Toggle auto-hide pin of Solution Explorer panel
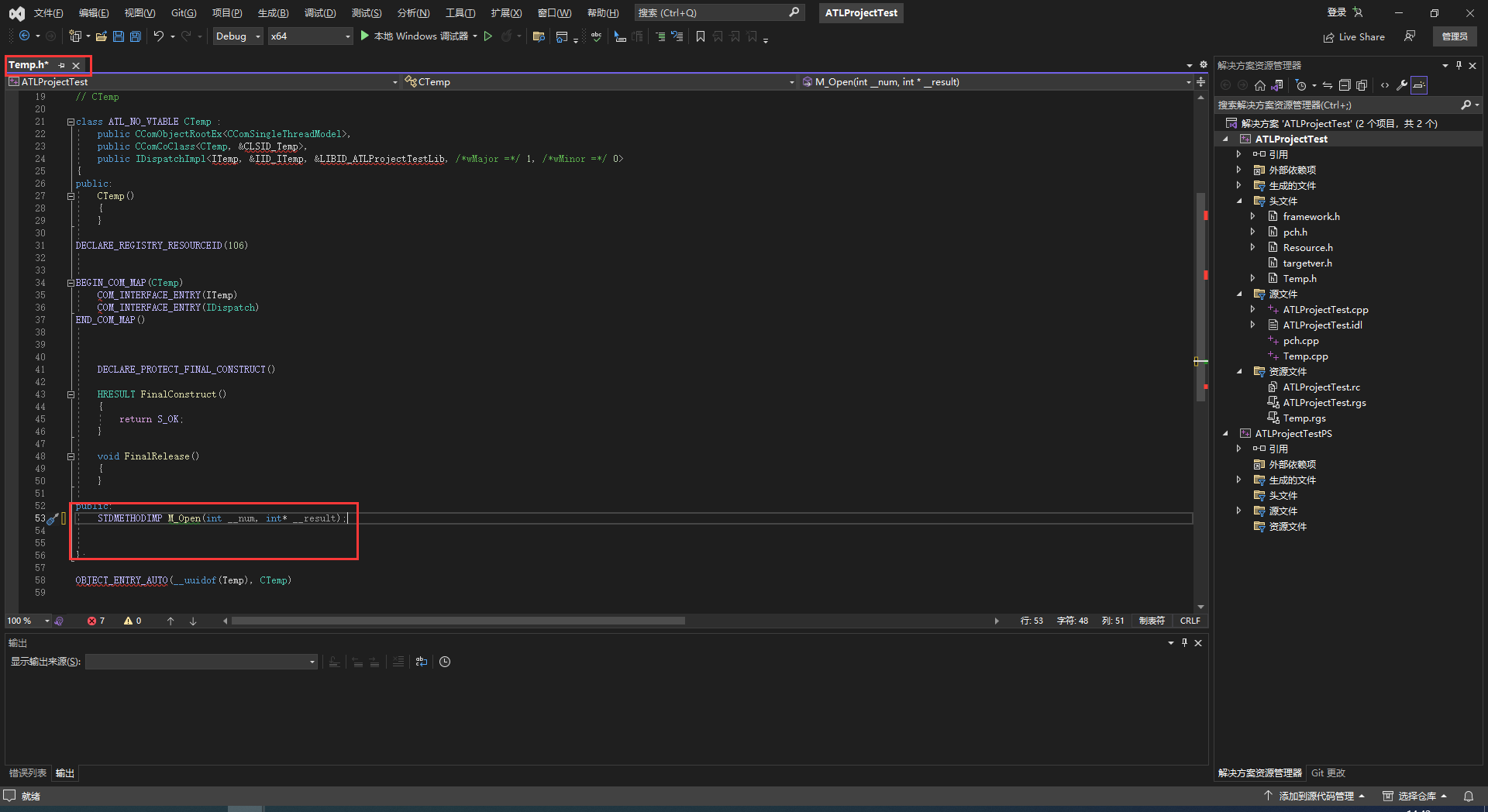Viewport: 1488px width, 812px height. [x=1459, y=65]
